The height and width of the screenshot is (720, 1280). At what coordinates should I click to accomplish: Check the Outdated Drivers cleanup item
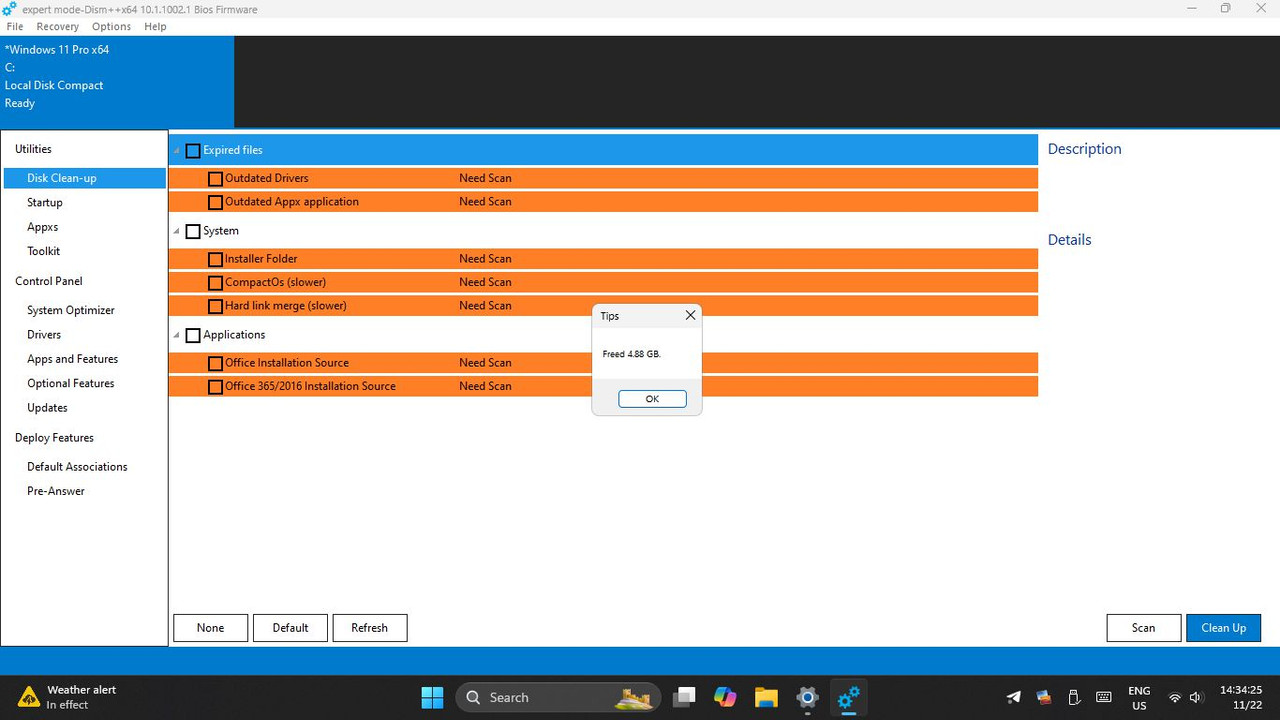pos(215,178)
